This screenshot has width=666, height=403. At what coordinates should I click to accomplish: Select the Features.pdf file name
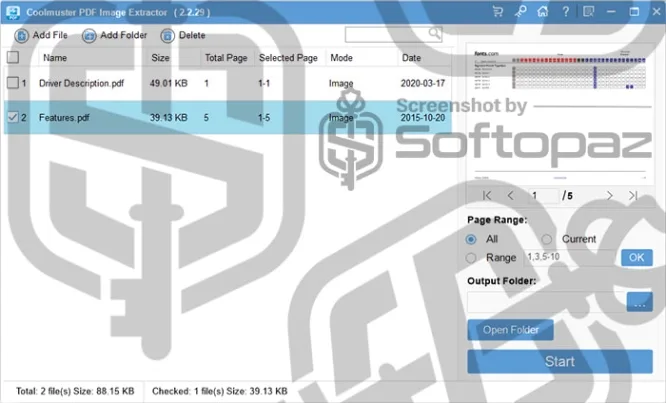pyautogui.click(x=64, y=118)
